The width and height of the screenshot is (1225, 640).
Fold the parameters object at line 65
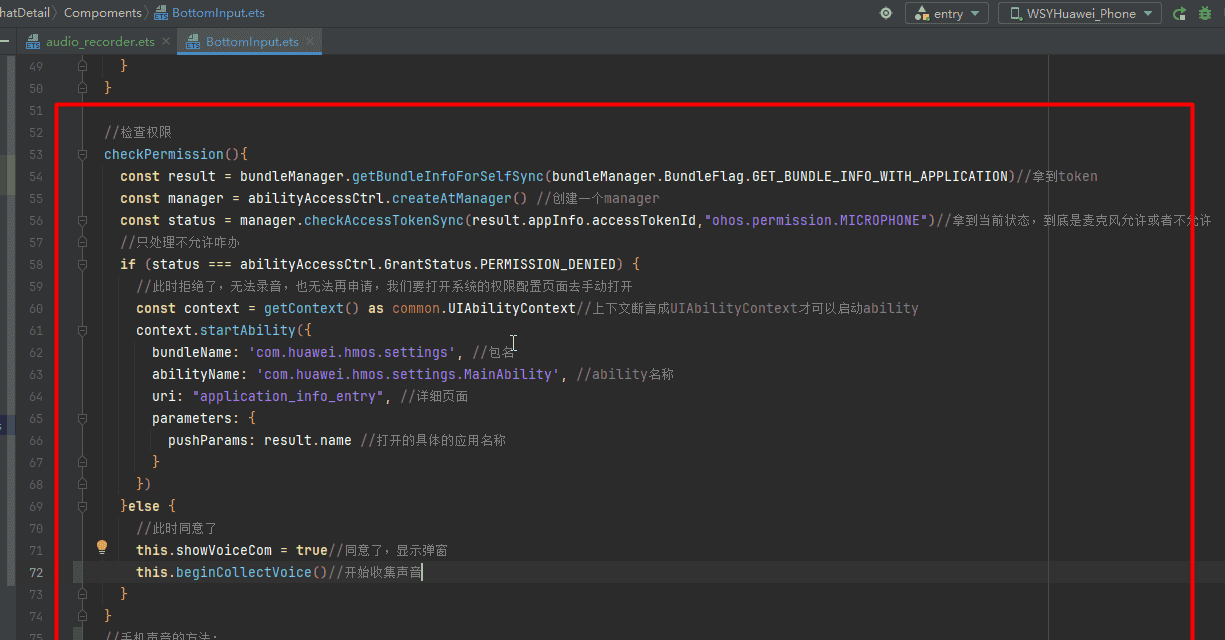coord(83,418)
